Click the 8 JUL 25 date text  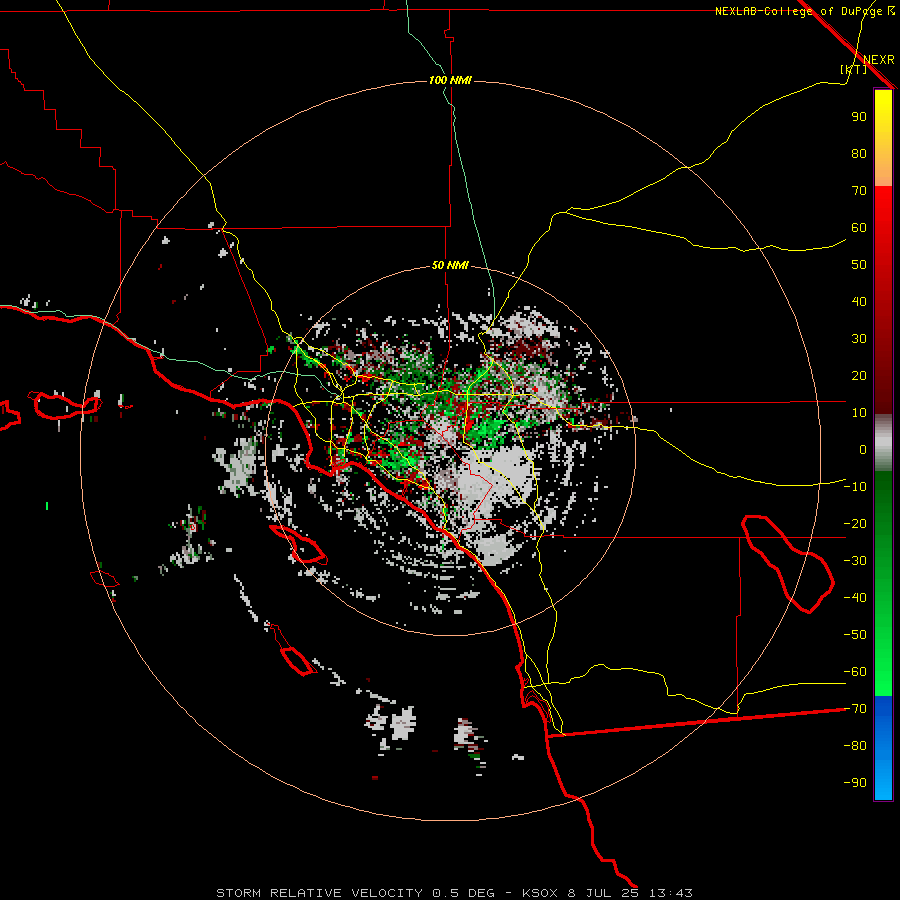(x=603, y=893)
